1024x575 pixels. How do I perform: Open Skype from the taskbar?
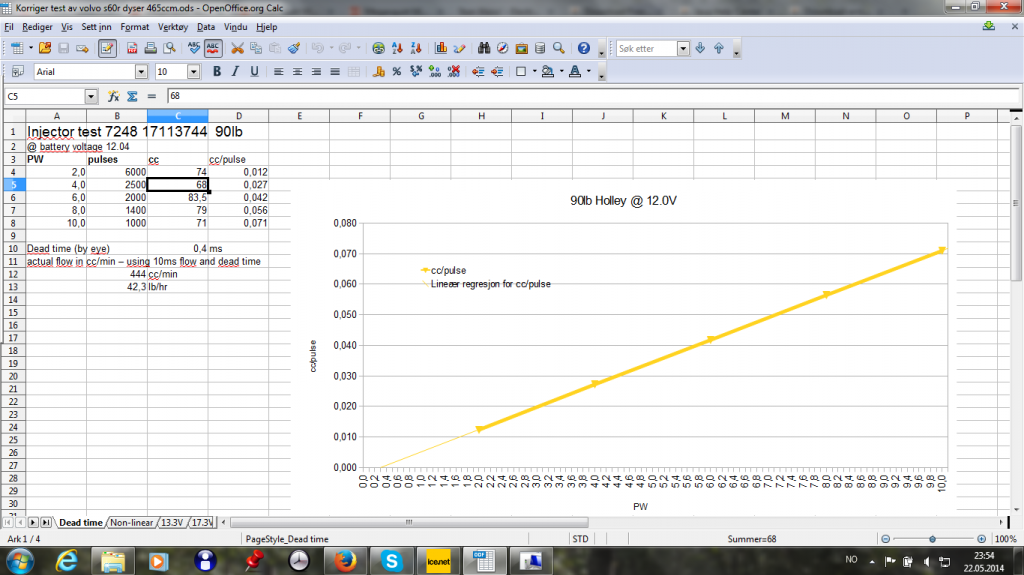392,561
